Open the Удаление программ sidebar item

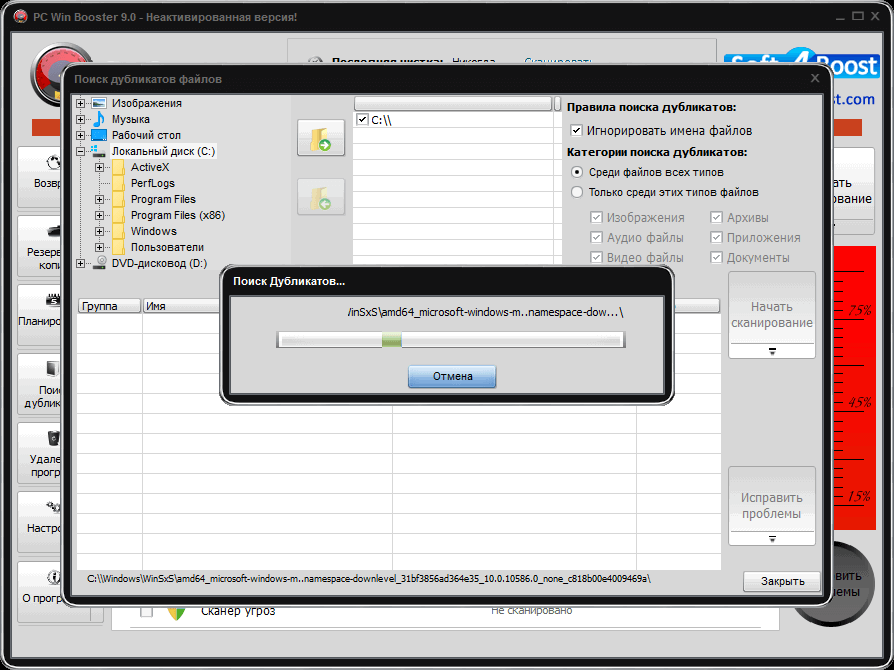pos(40,452)
